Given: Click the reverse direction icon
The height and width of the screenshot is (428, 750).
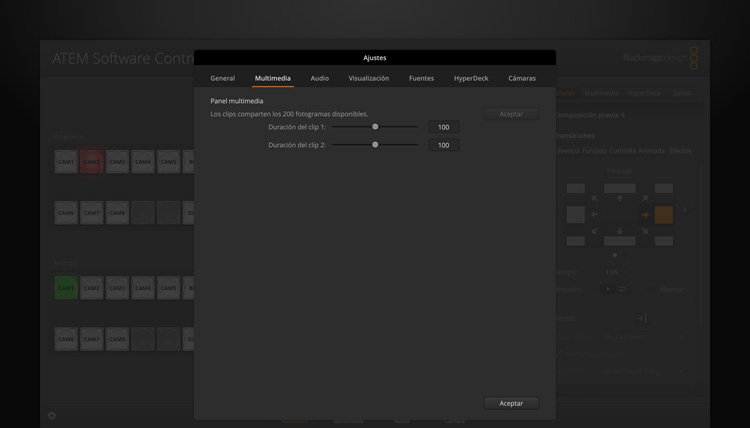Looking at the screenshot, I should (x=622, y=289).
